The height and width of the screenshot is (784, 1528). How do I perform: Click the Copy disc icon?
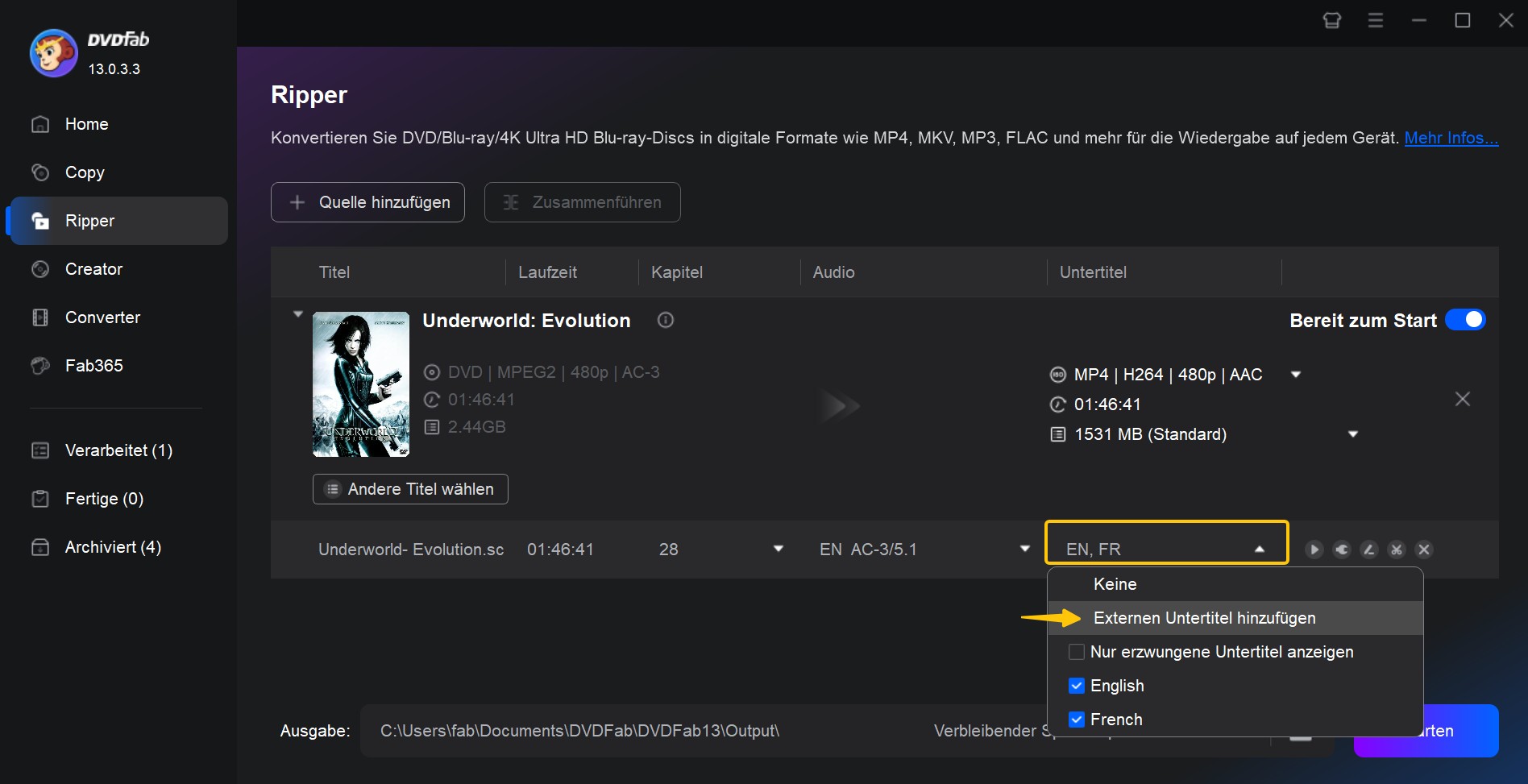coord(40,172)
